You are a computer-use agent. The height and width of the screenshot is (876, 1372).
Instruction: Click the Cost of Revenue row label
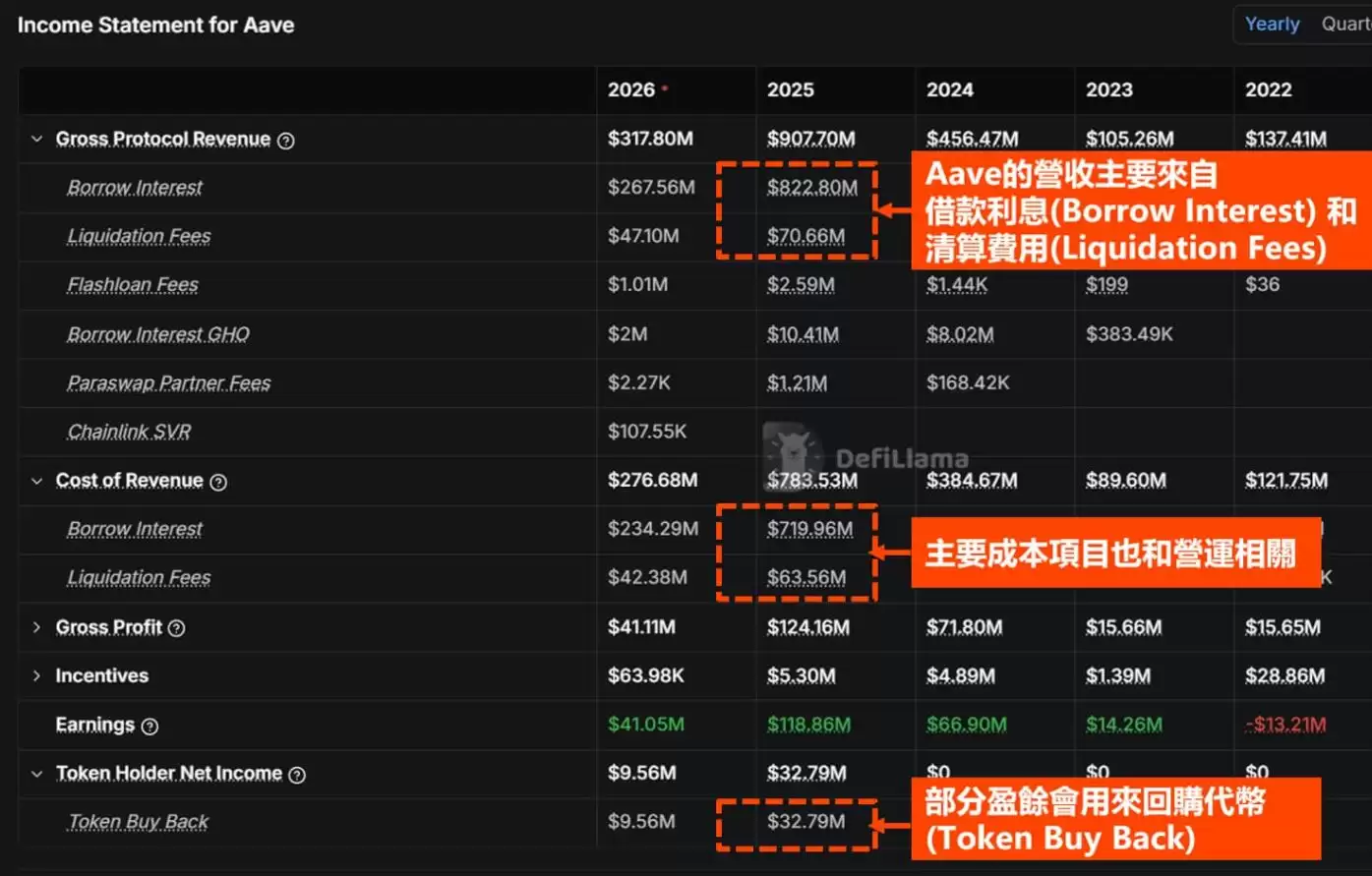(x=130, y=480)
